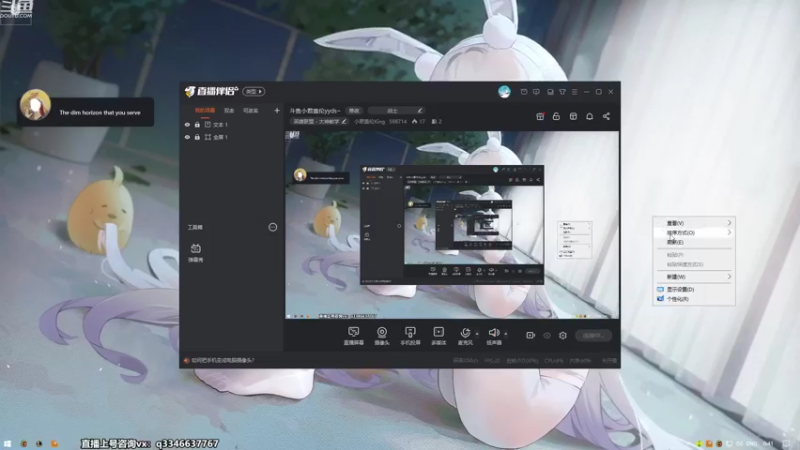
Task: Toggle visibility eye of 全屏 1 layer
Action: tap(187, 137)
